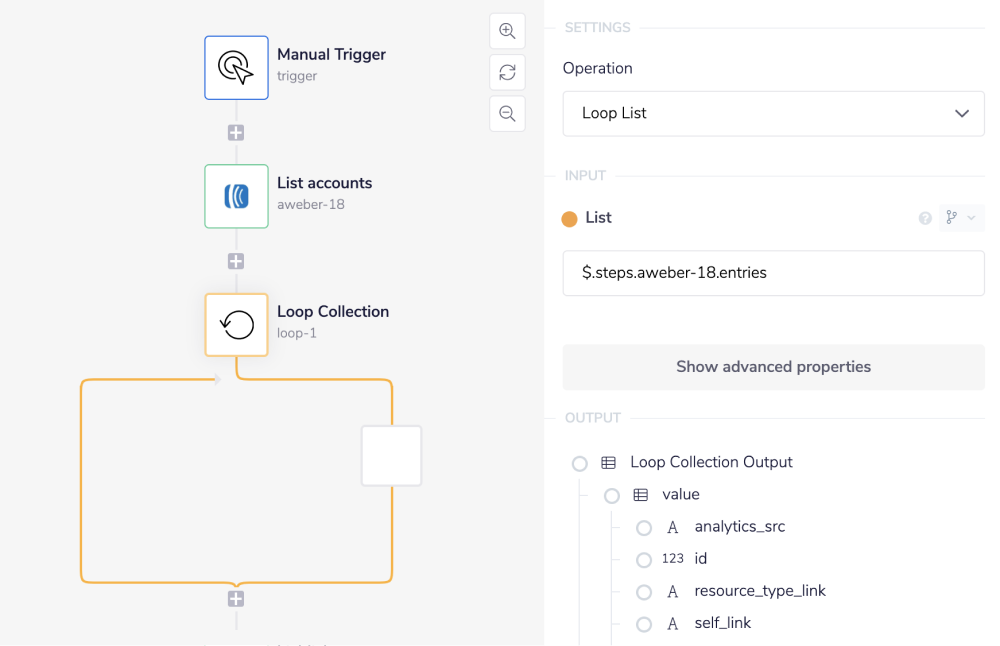The height and width of the screenshot is (646, 1000).
Task: Open the Operation dropdown showing Loop List
Action: pos(773,114)
